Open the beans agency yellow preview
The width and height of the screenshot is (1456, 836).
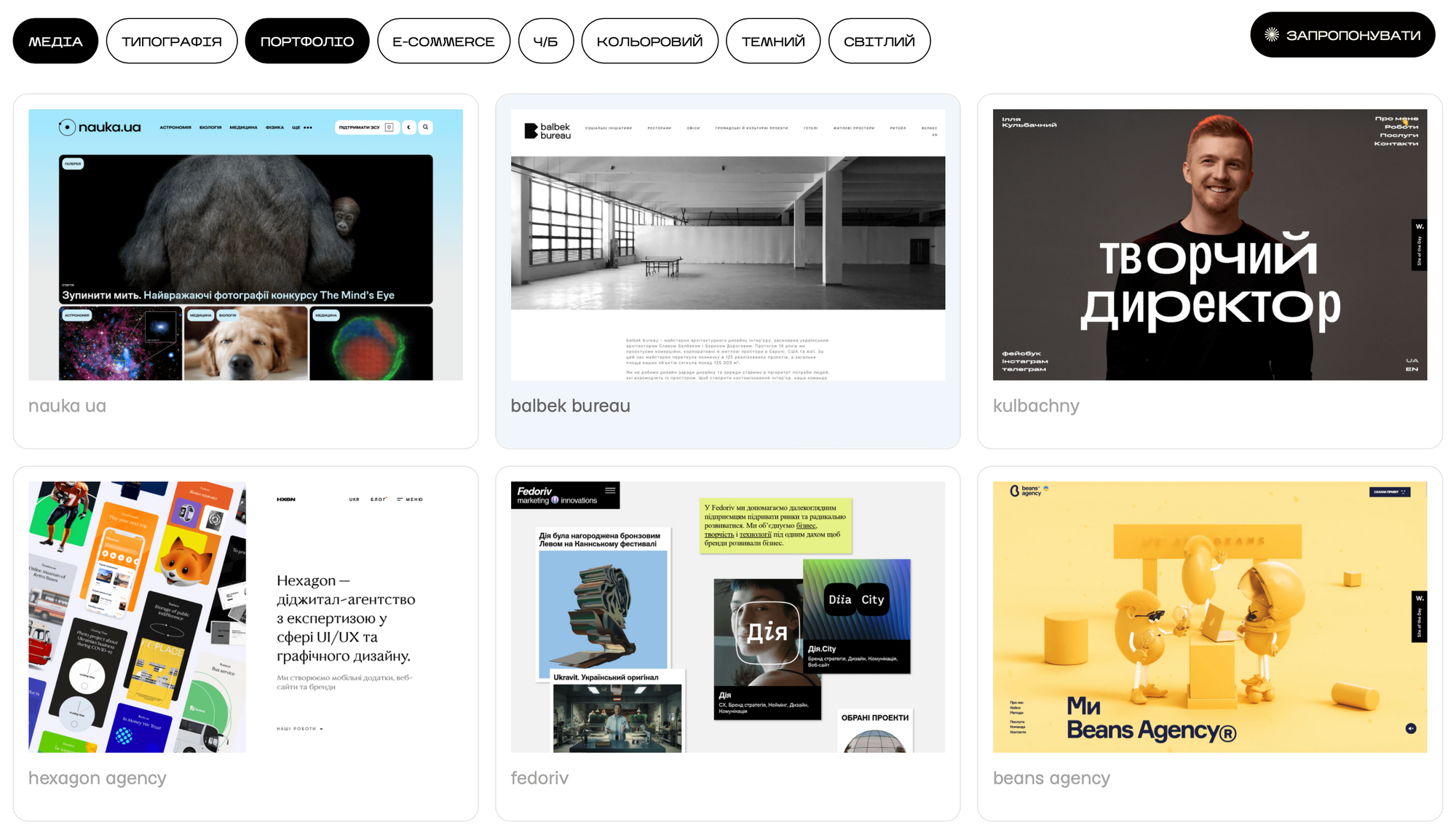pyautogui.click(x=1209, y=616)
